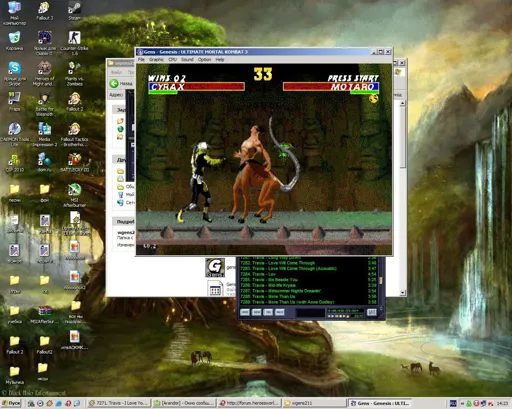Click the Winamp playlist scrollbar handle
The image size is (512, 409).
tap(381, 280)
